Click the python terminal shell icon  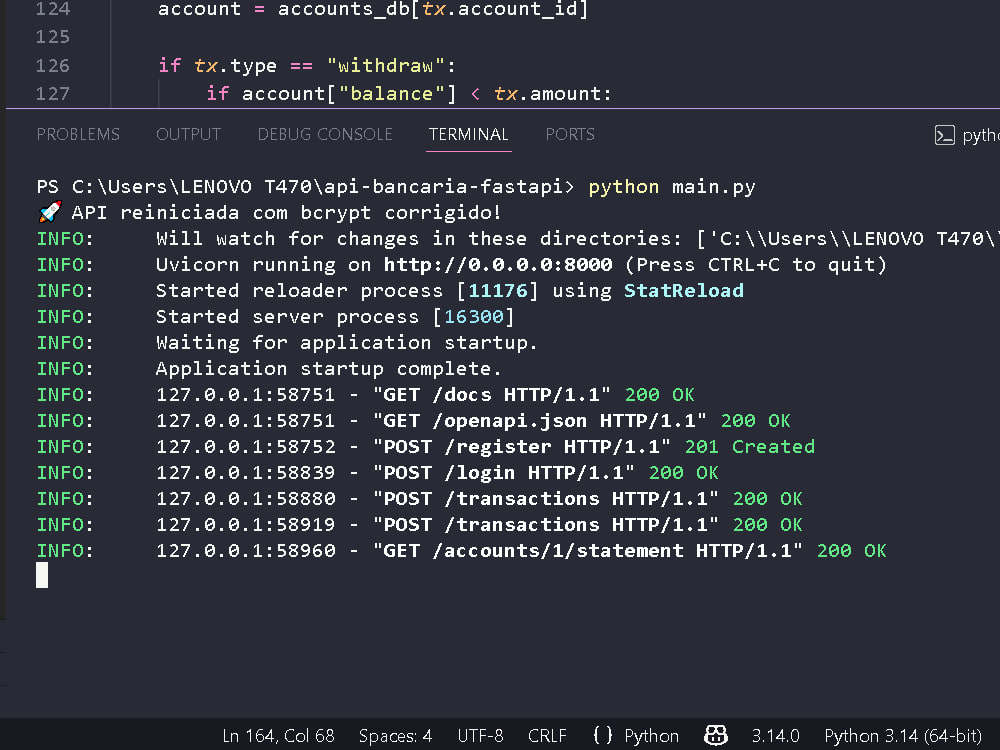click(945, 135)
